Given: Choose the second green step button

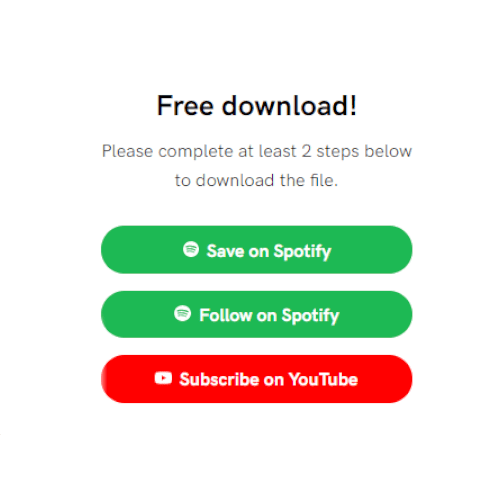Looking at the screenshot, I should click(x=256, y=314).
